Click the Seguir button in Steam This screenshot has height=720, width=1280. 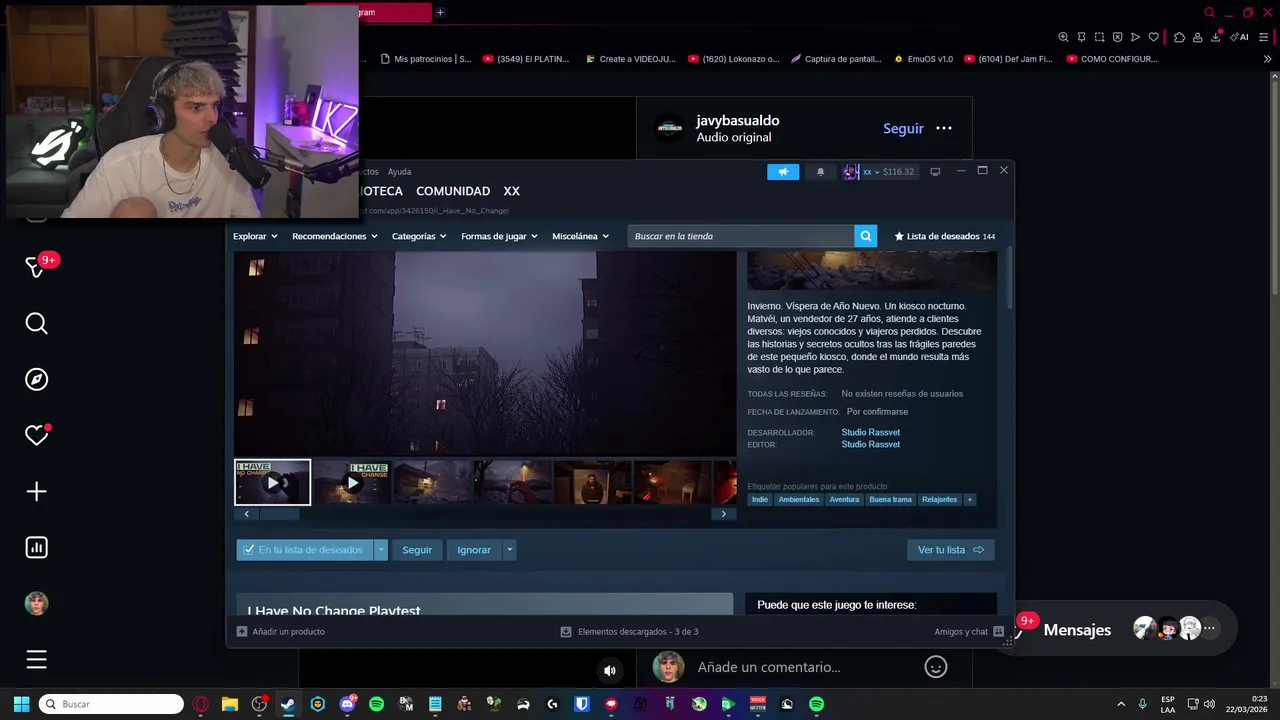click(x=417, y=550)
